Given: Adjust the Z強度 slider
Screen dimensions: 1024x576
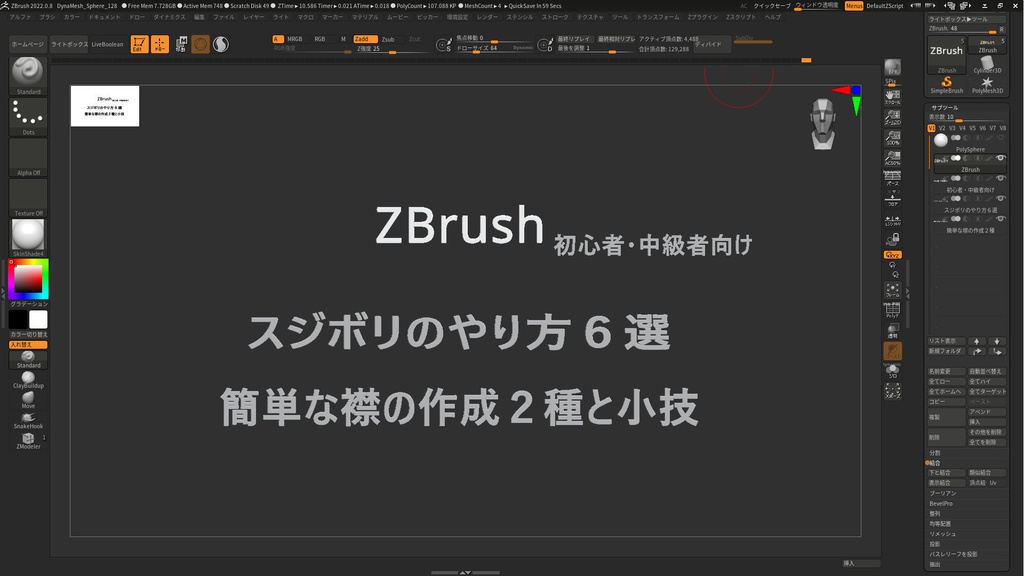Looking at the screenshot, I should [x=392, y=49].
